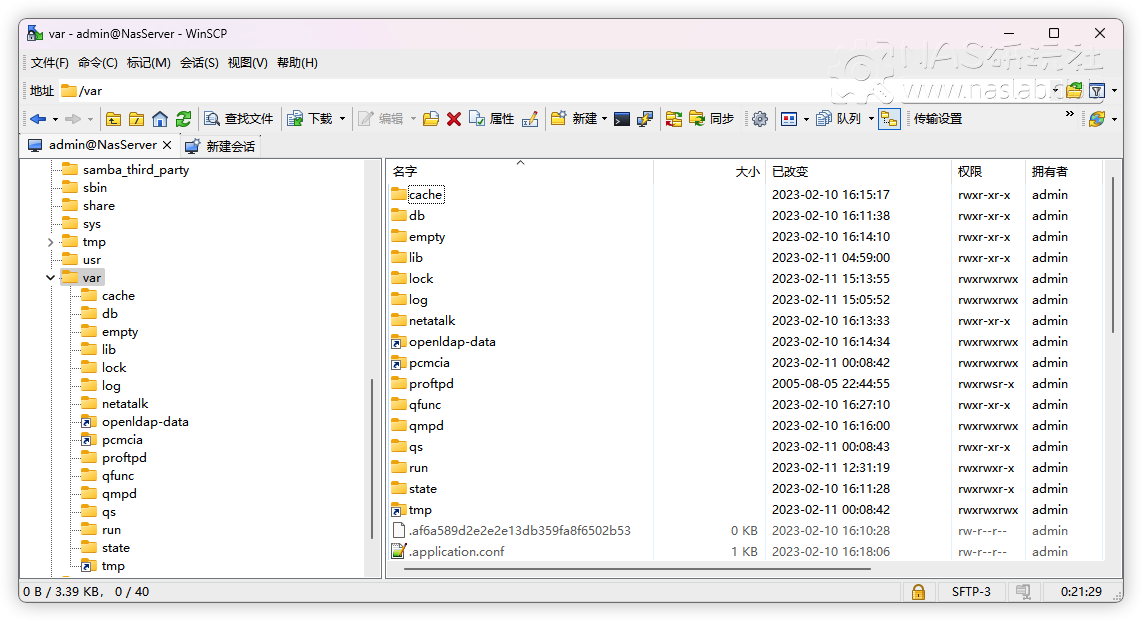
Task: Click the open file folder icon
Action: 431,119
